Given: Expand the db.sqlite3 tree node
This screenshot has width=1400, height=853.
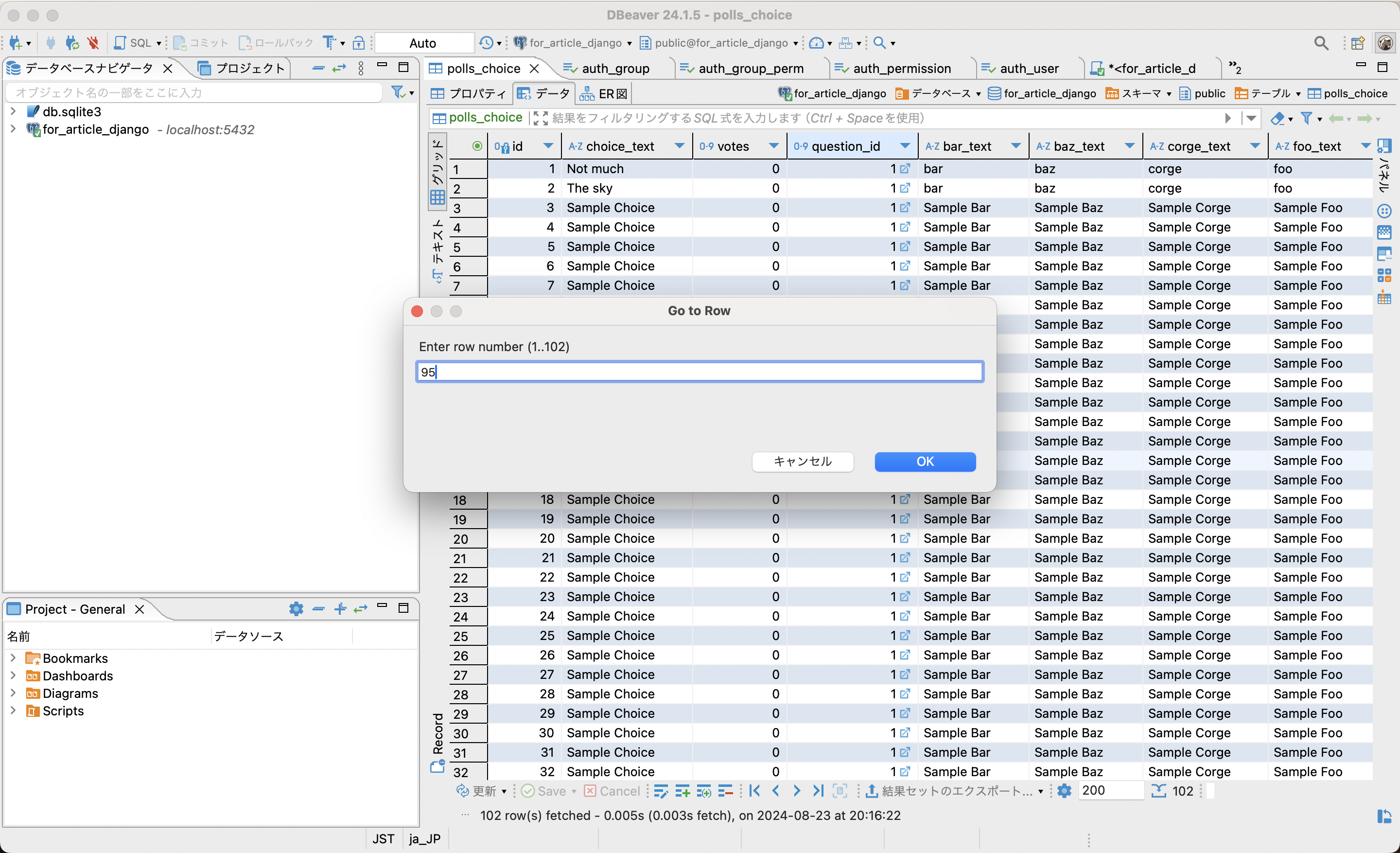Looking at the screenshot, I should click(13, 111).
